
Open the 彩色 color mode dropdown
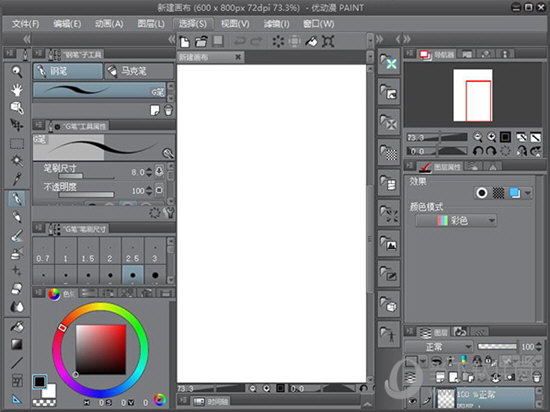pos(456,221)
